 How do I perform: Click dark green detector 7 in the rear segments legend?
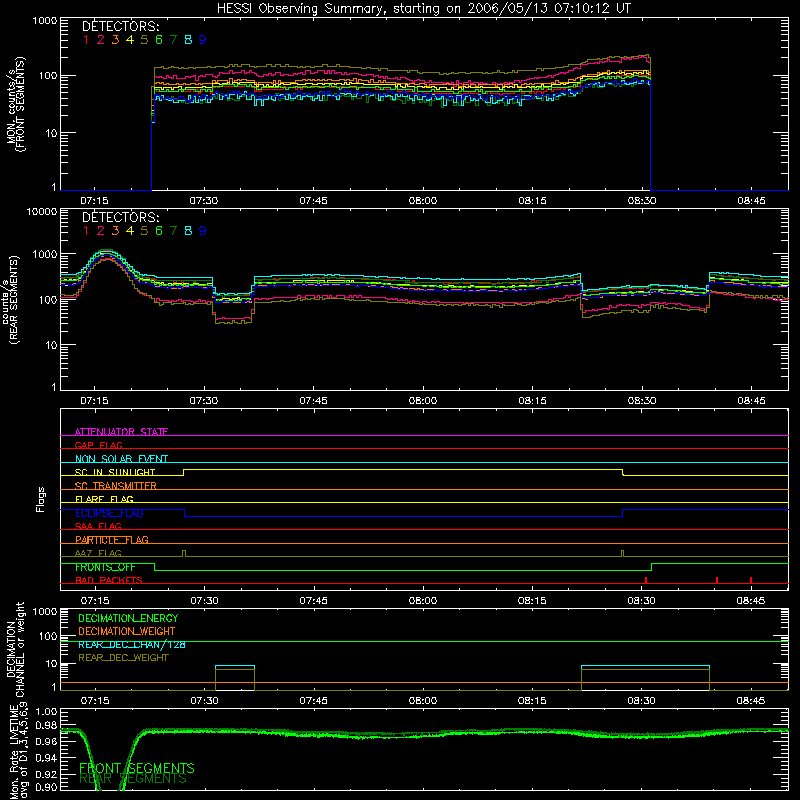pos(173,231)
